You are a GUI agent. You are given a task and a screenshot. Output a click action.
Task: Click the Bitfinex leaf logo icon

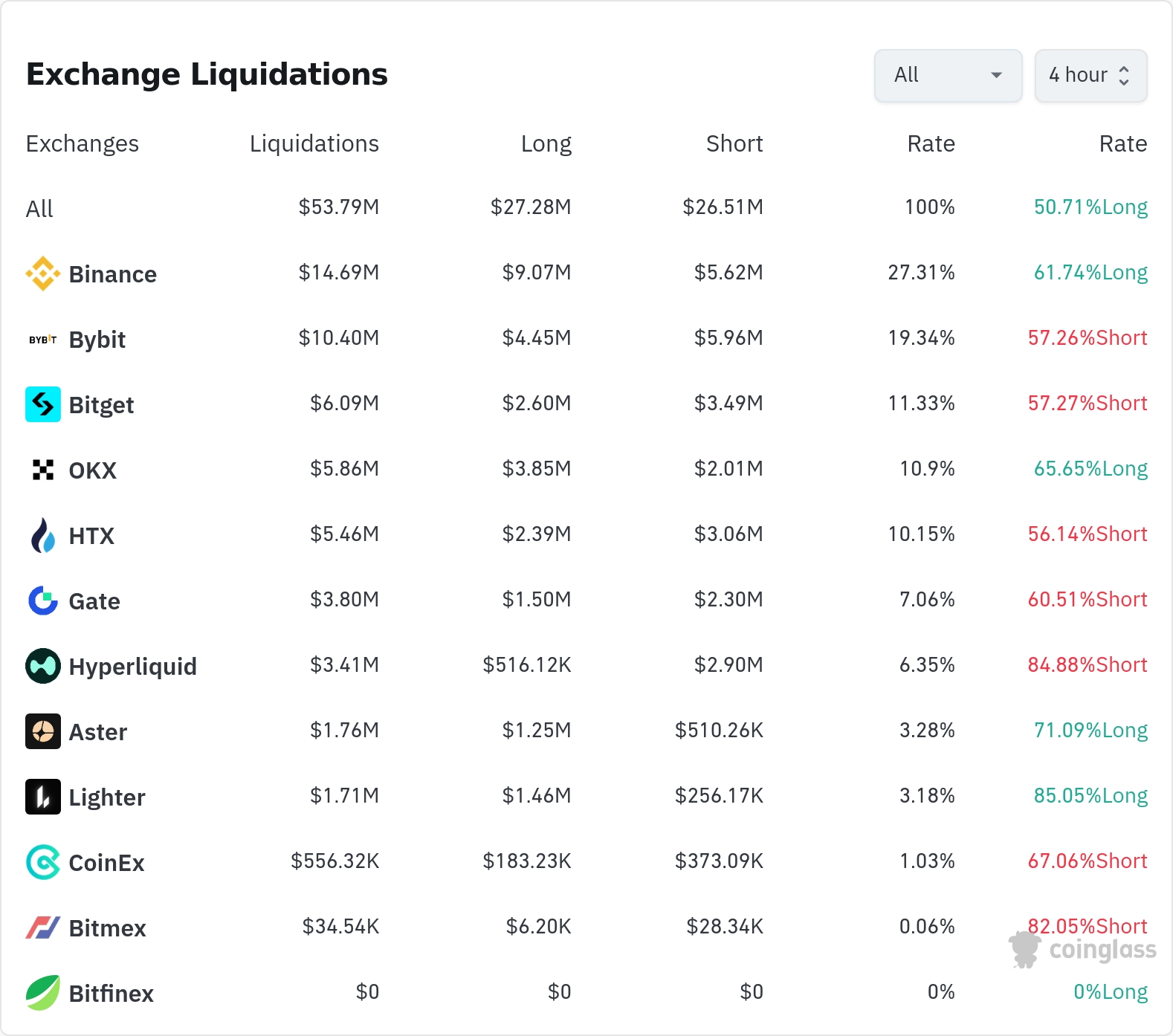pyautogui.click(x=43, y=993)
